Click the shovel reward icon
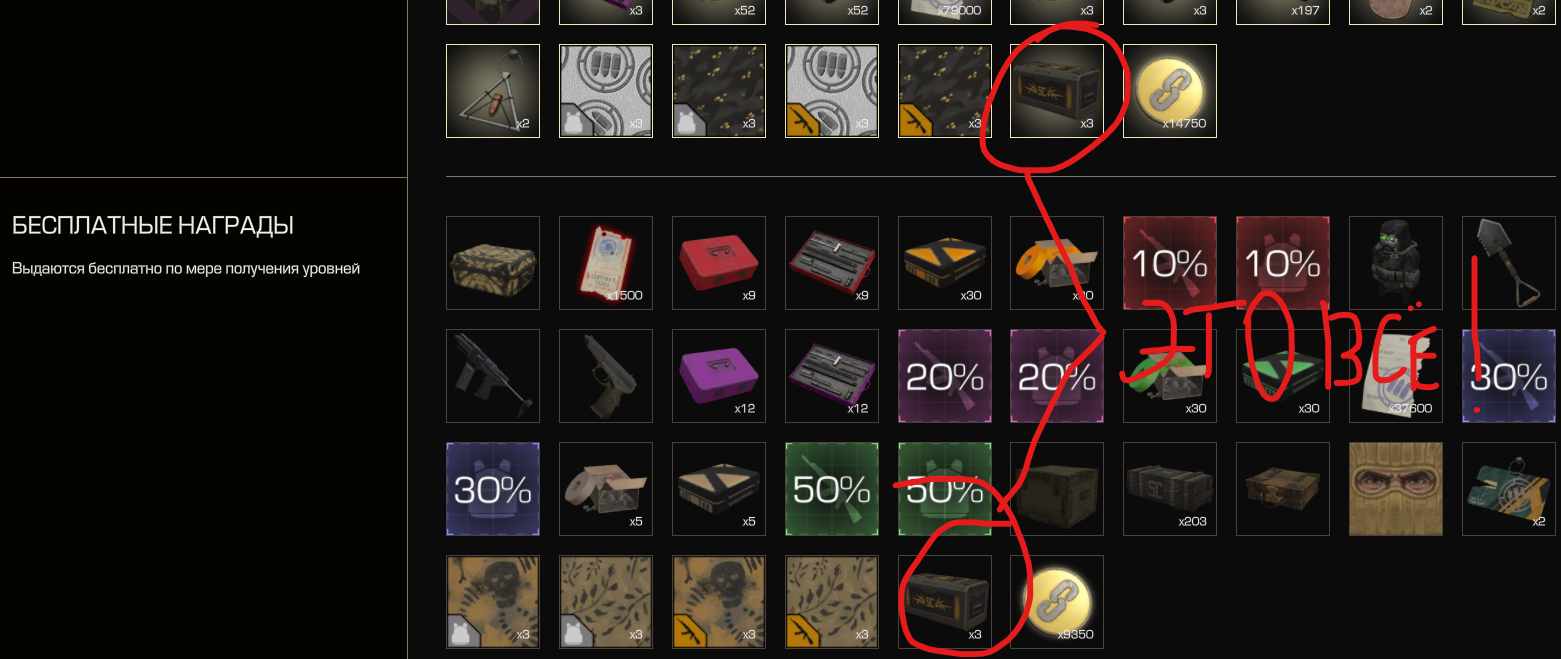The image size is (1561, 659). 1509,263
